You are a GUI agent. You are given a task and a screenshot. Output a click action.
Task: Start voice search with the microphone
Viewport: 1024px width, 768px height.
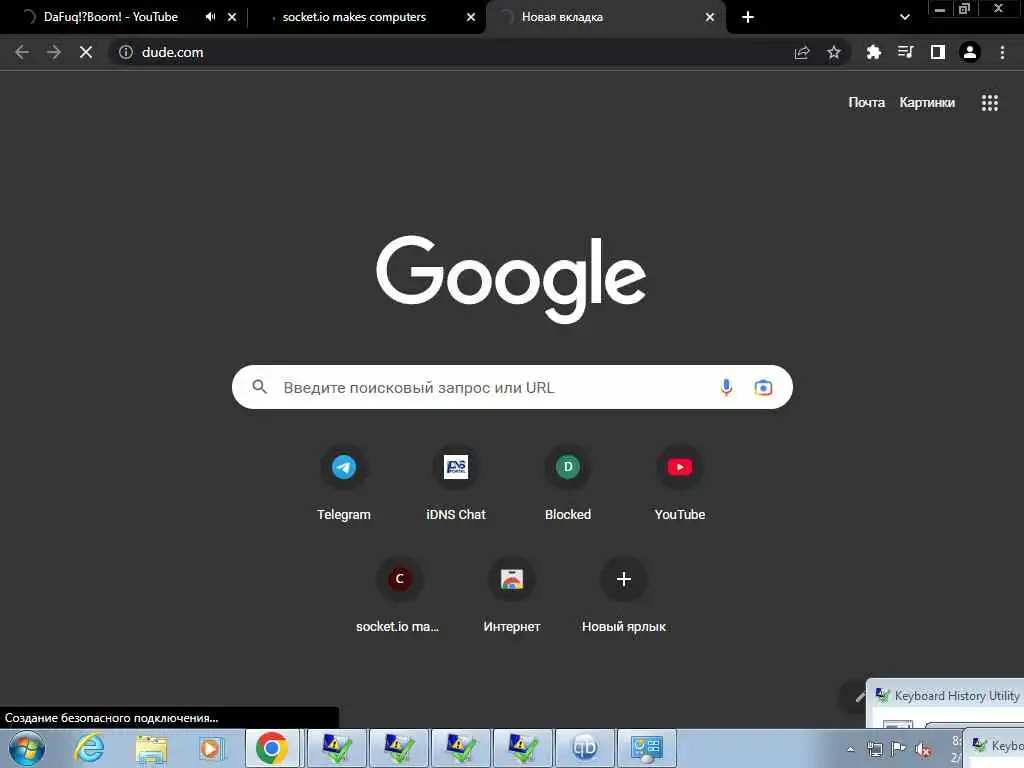point(726,387)
